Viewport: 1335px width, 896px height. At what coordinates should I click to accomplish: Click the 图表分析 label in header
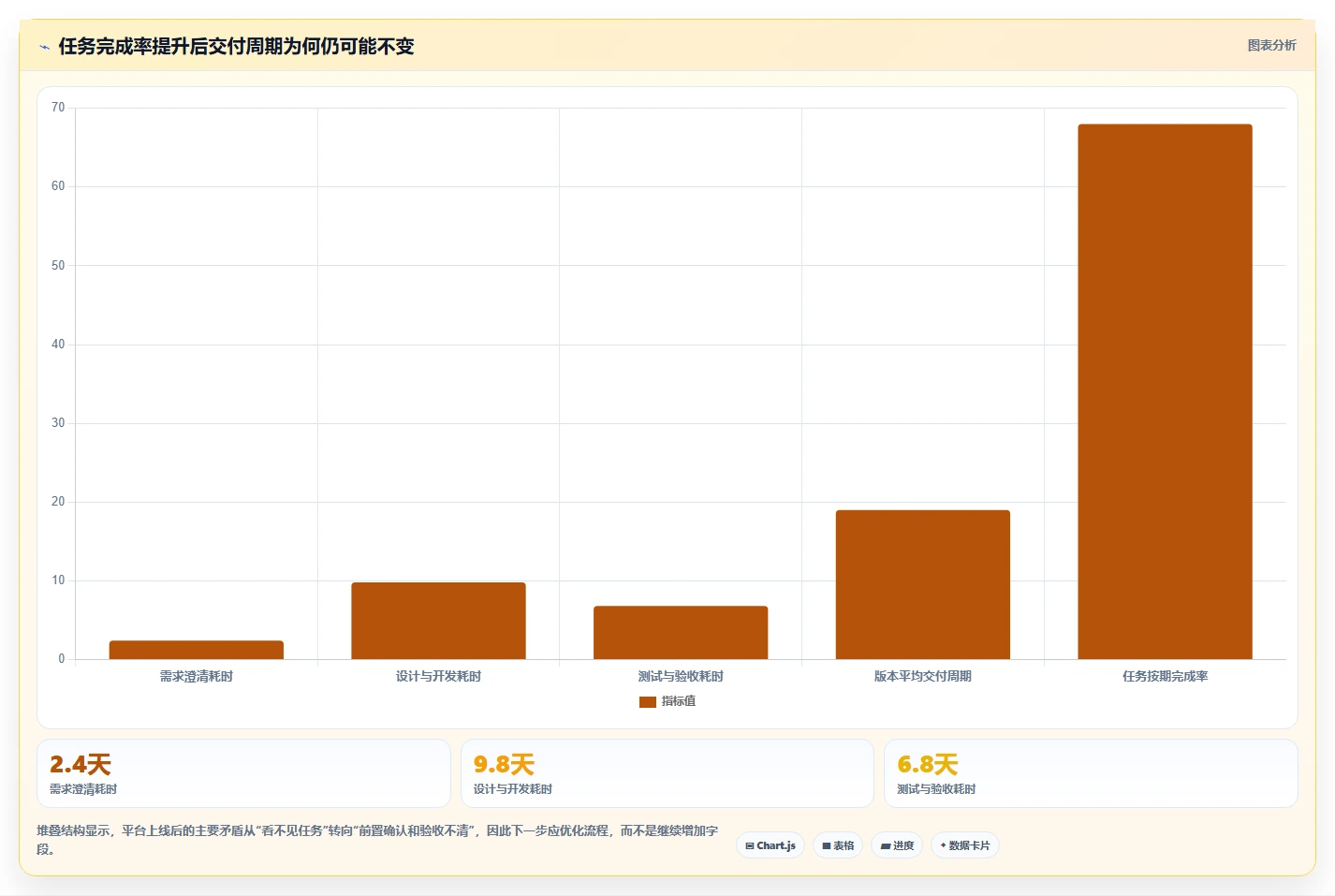(1271, 45)
